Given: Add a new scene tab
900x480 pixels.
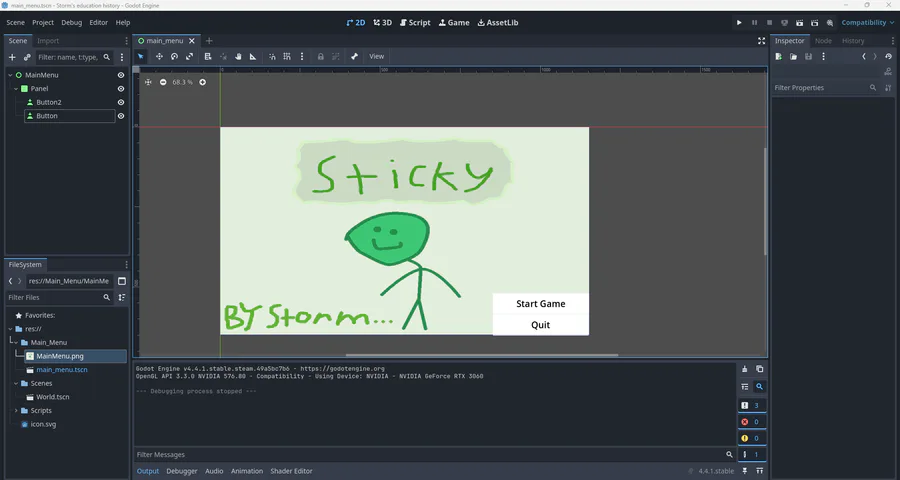Looking at the screenshot, I should click(209, 41).
